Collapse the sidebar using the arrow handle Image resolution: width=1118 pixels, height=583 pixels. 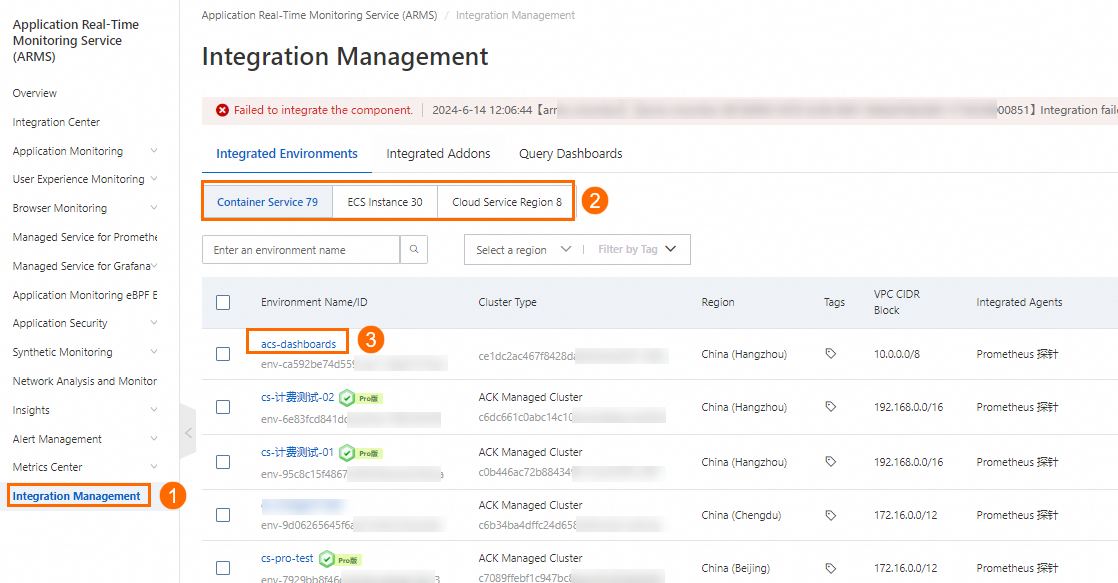[x=188, y=433]
